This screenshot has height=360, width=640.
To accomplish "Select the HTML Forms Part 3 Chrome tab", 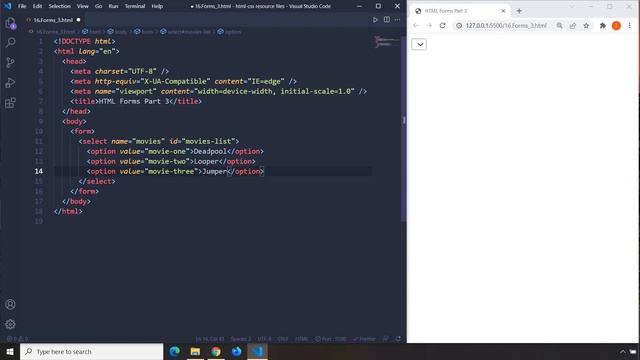I will coord(459,11).
